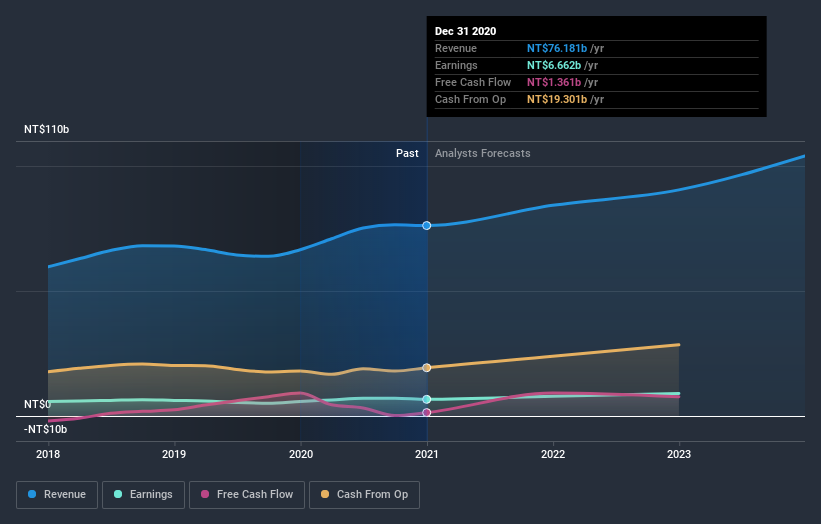
Task: Toggle the Earnings series legend button
Action: (143, 495)
